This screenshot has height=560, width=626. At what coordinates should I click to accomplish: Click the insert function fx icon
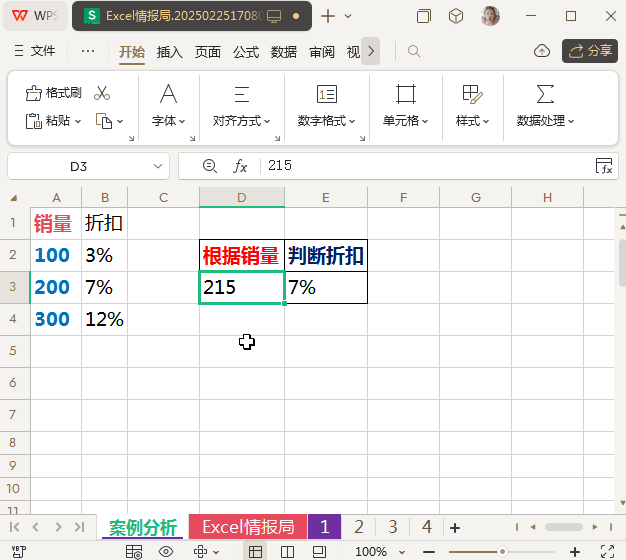tap(240, 166)
